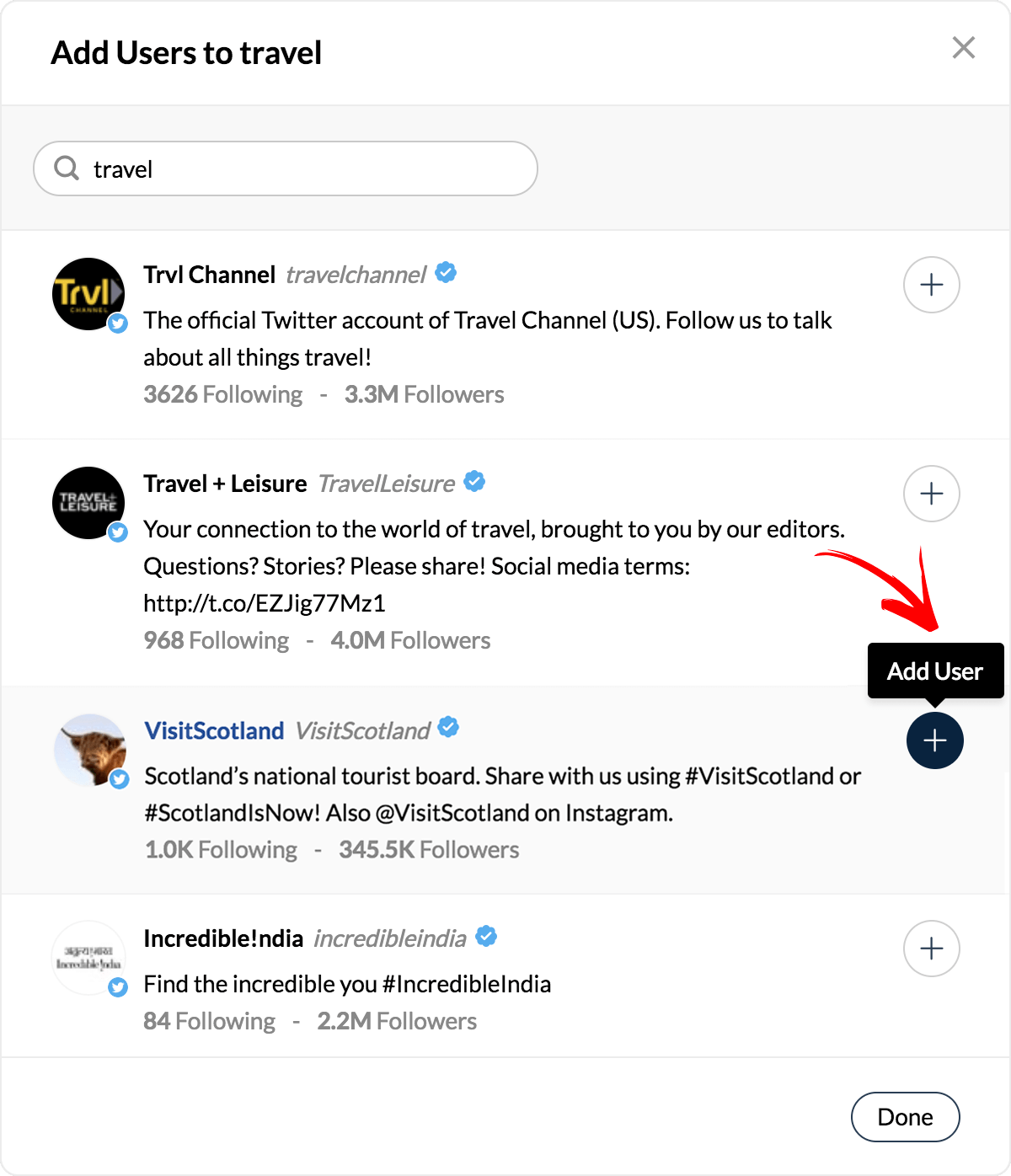Open the VisitScotland name link
The image size is (1011, 1176).
214,730
